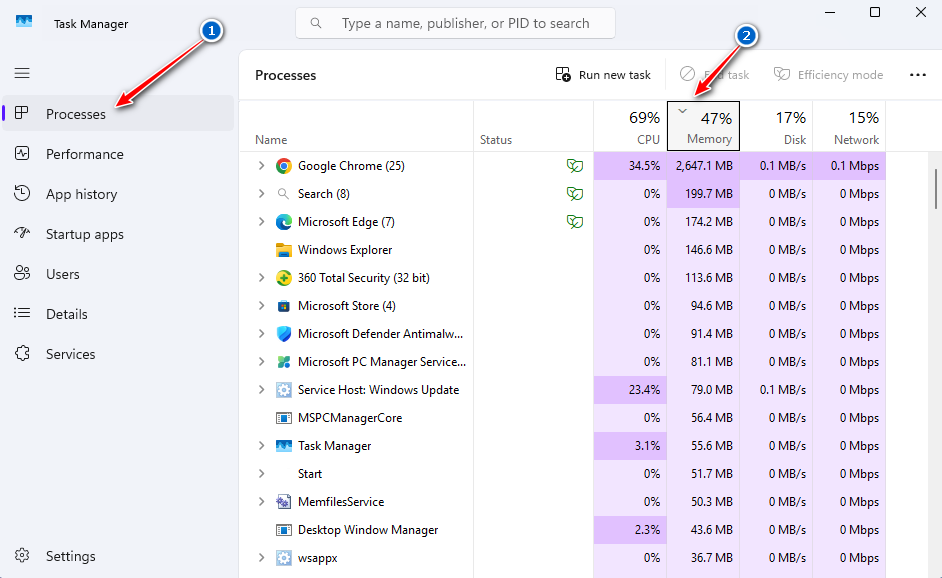Click efficiency leaf icon on Google Chrome row

(575, 166)
